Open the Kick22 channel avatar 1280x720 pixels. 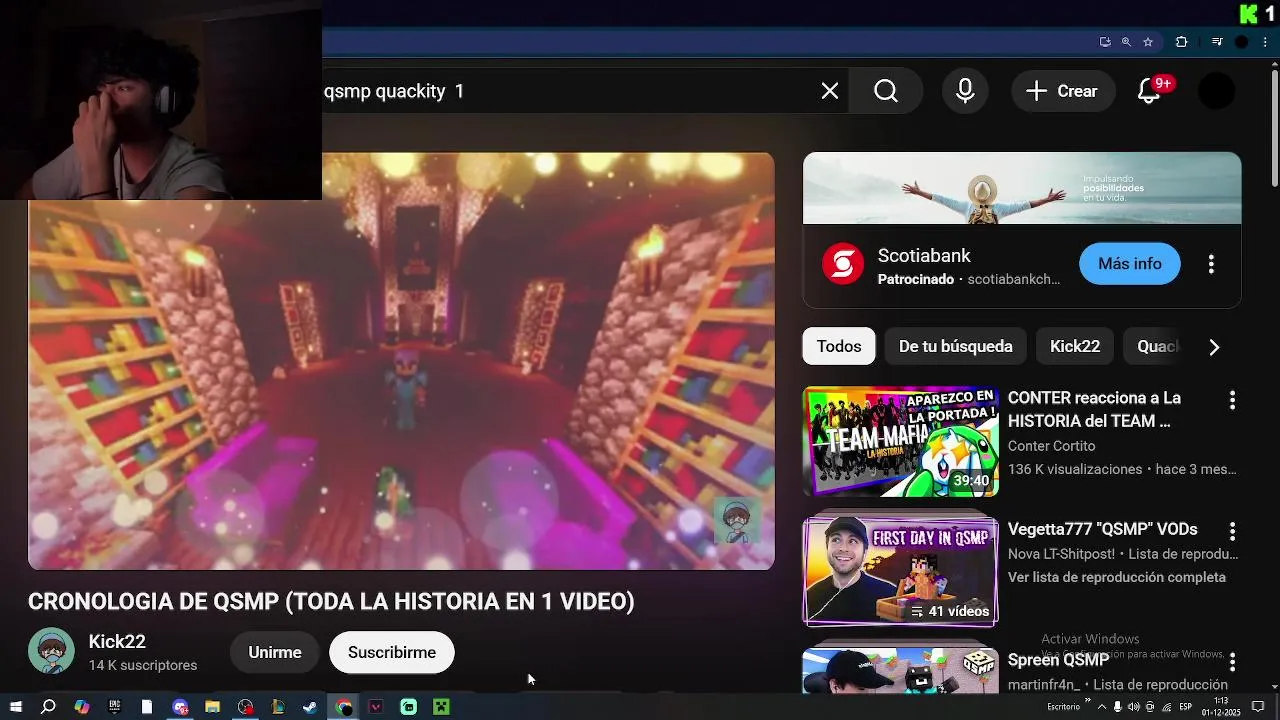tap(51, 652)
